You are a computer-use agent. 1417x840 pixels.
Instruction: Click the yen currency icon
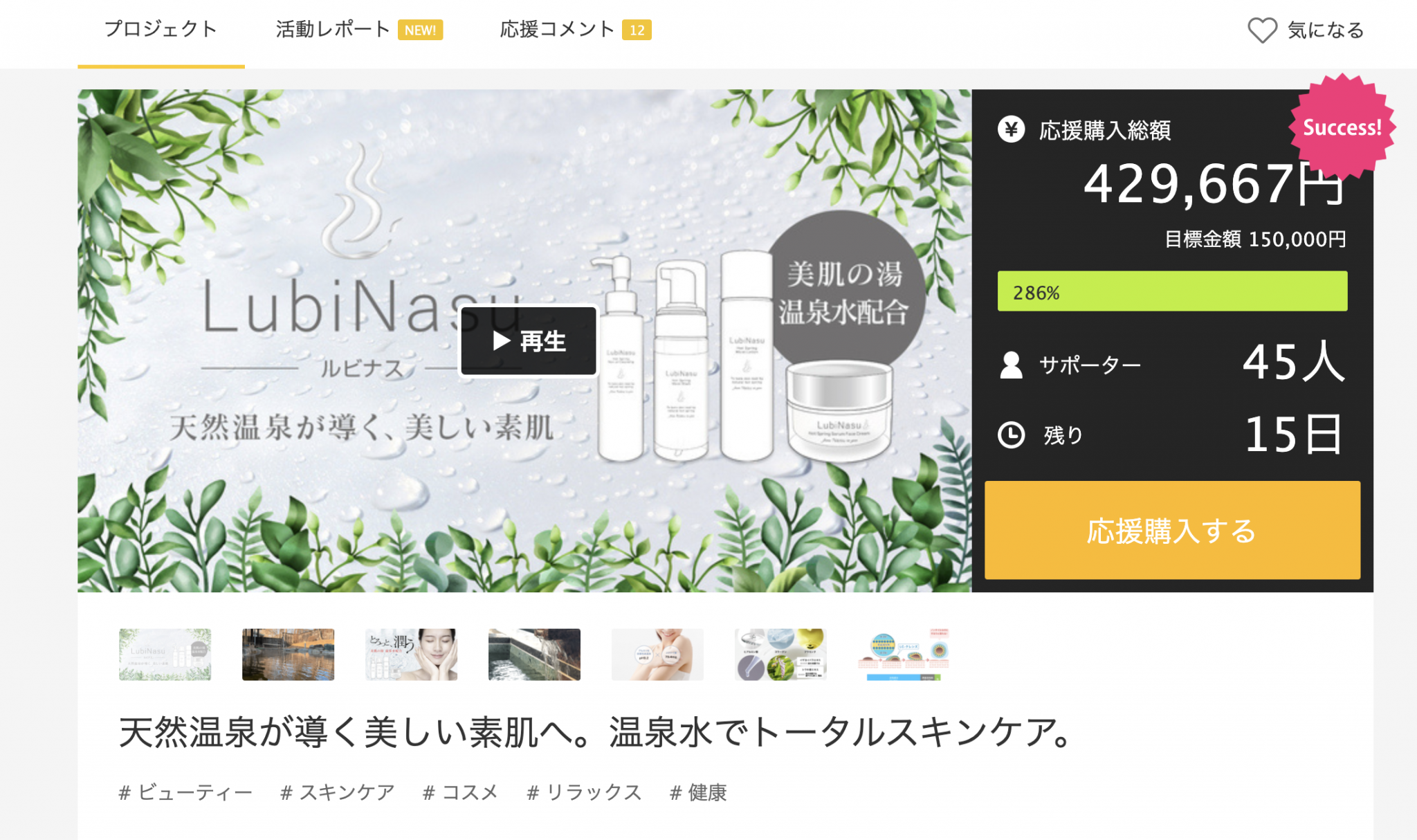(1011, 129)
